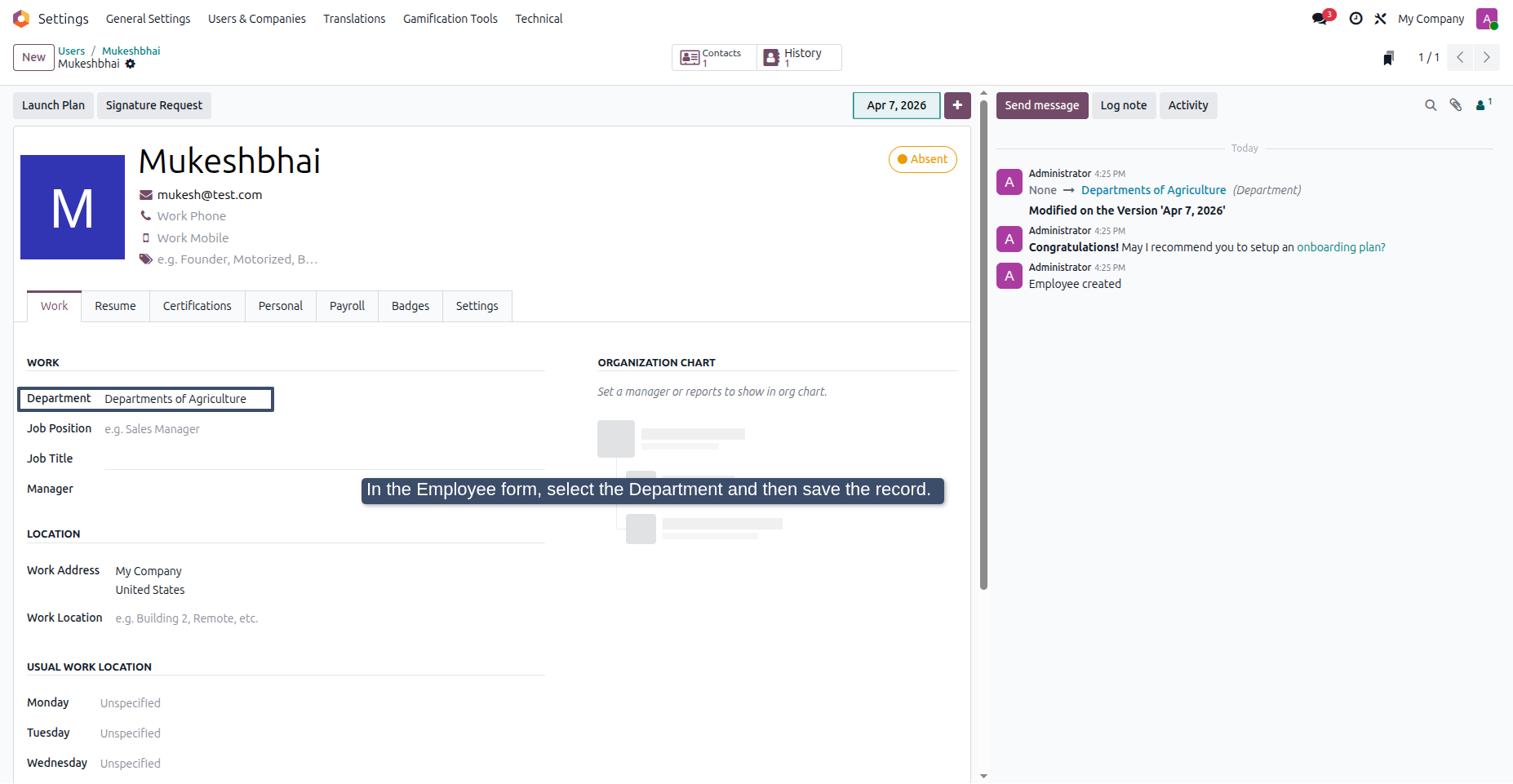Click the Users breadcrumb link
The height and width of the screenshot is (784, 1513).
click(71, 51)
